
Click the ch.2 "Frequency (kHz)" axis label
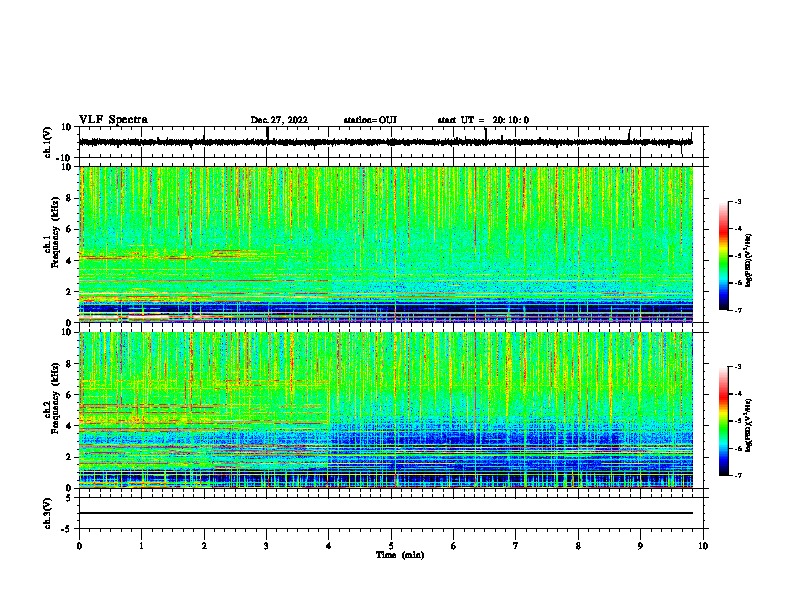[55, 398]
